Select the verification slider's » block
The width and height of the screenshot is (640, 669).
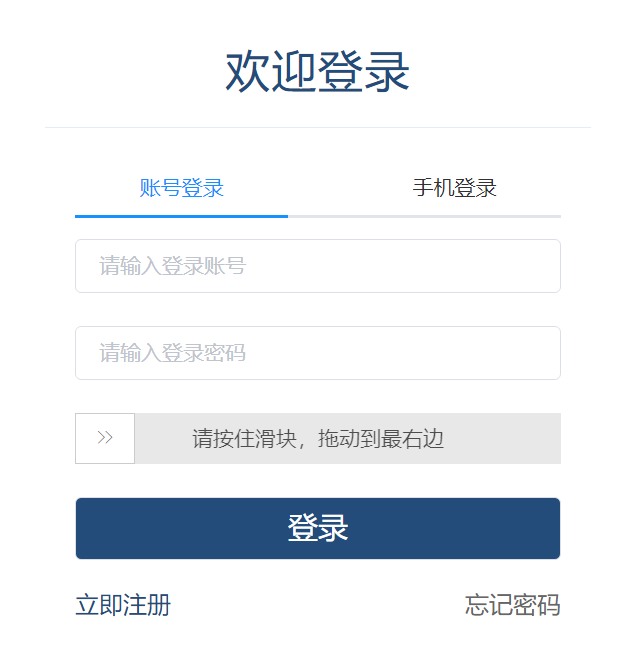coord(105,438)
